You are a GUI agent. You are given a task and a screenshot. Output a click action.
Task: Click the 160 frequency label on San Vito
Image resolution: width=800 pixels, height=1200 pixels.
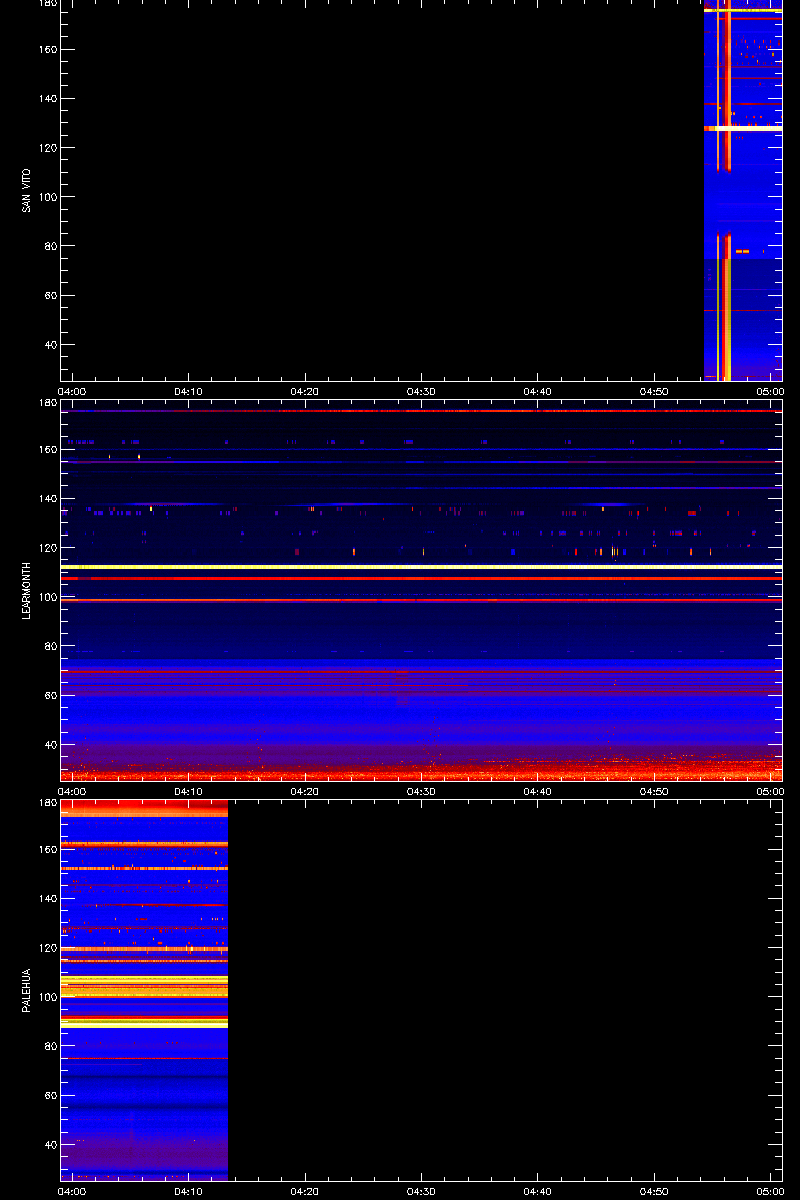(x=48, y=49)
